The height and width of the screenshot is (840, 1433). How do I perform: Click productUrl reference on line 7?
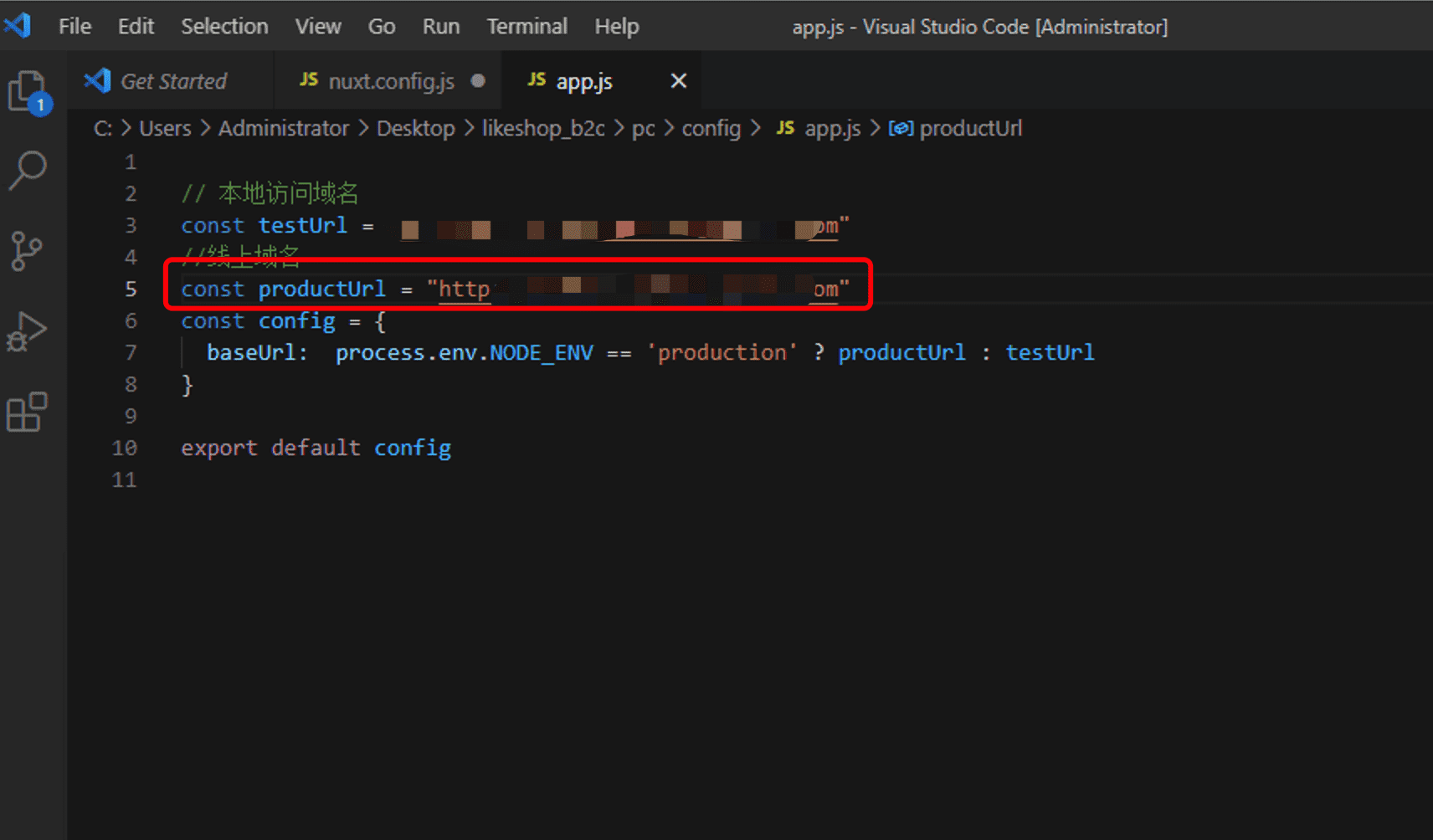tap(901, 353)
